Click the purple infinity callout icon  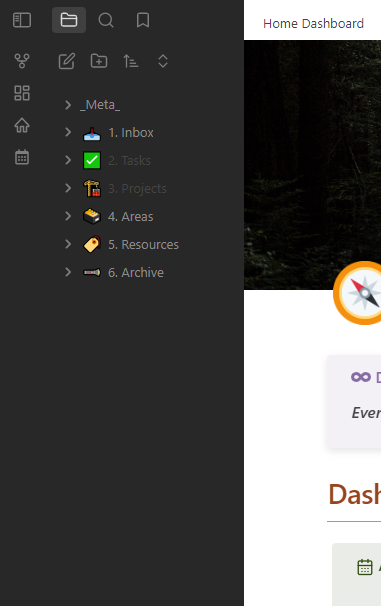[361, 377]
